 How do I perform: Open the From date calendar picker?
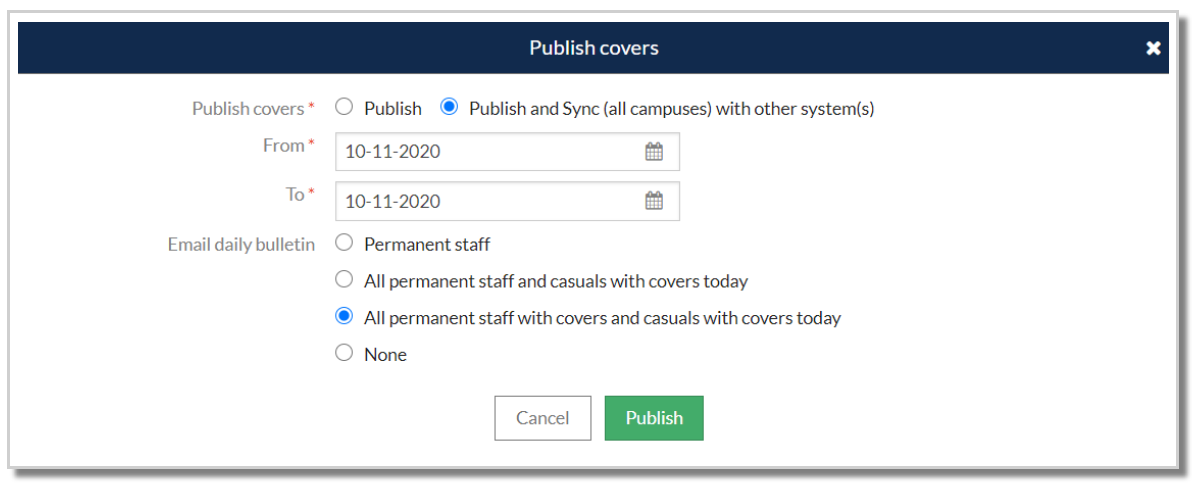coord(654,152)
